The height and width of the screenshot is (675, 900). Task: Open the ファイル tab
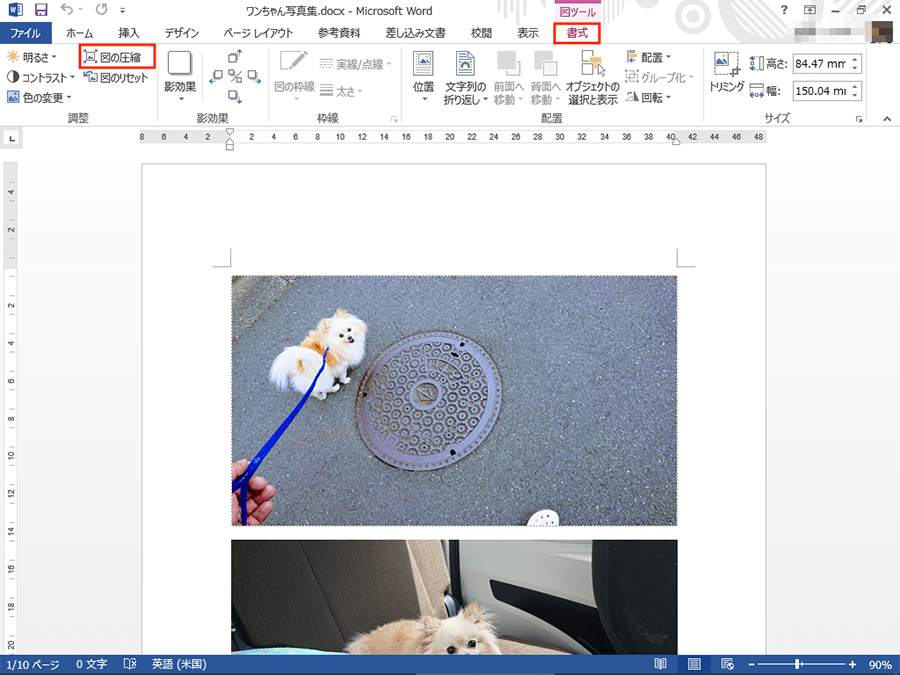pyautogui.click(x=25, y=33)
